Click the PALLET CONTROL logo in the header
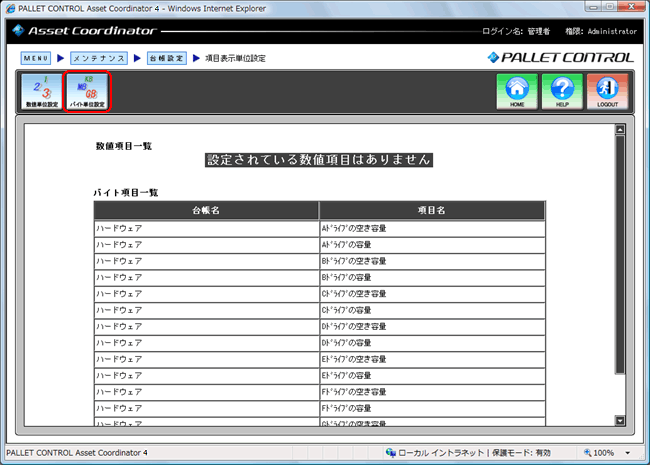The height and width of the screenshot is (465, 650). pyautogui.click(x=560, y=58)
